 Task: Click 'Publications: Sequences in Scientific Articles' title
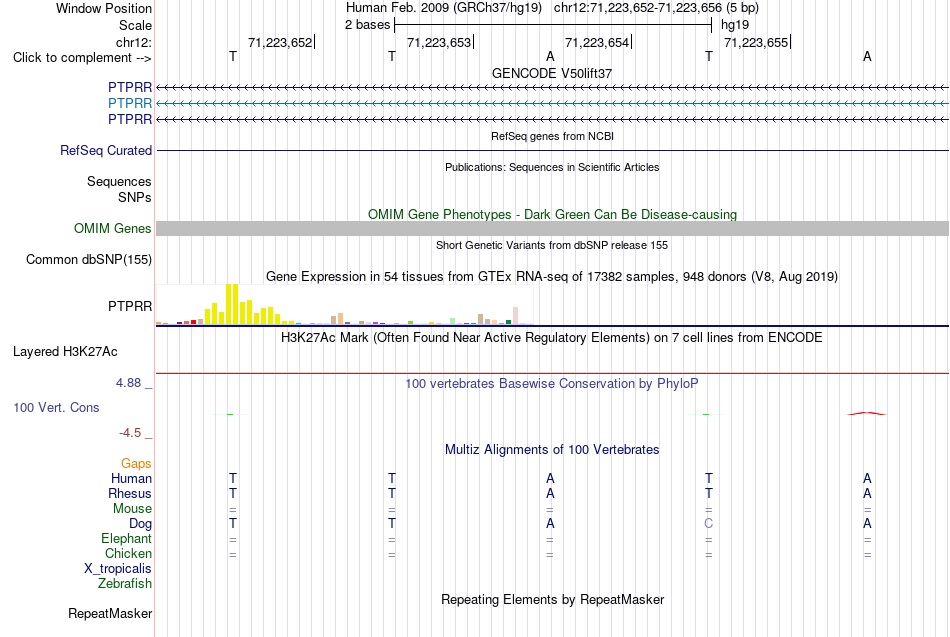click(x=552, y=167)
